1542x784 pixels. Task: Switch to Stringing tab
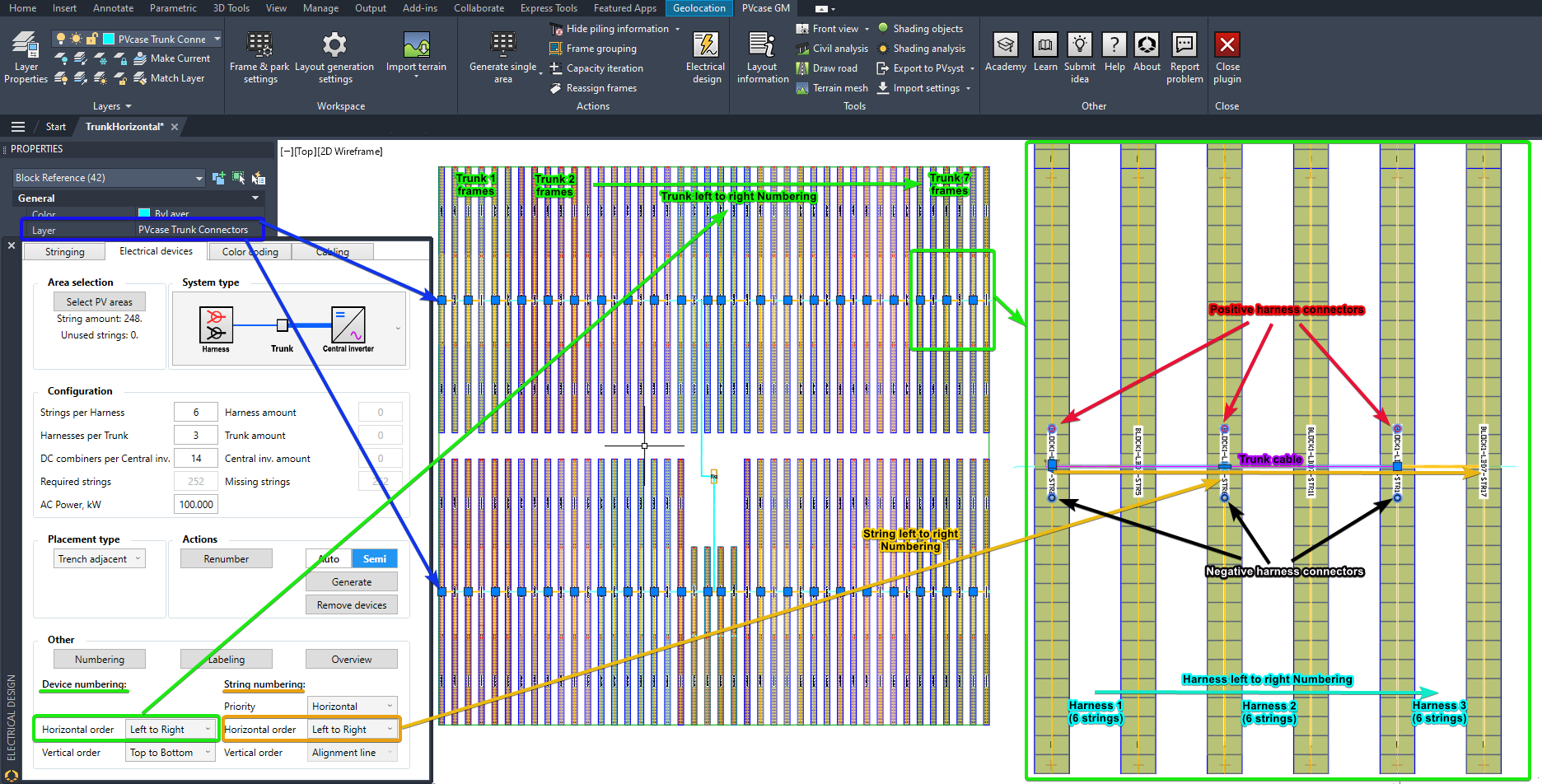(64, 252)
